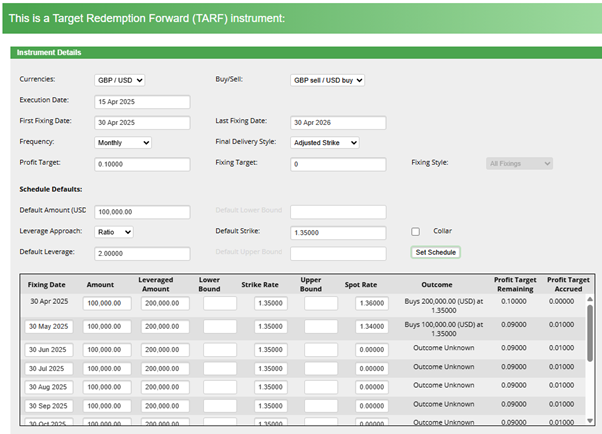Edit the Default Amount field
This screenshot has width=602, height=434.
(141, 212)
